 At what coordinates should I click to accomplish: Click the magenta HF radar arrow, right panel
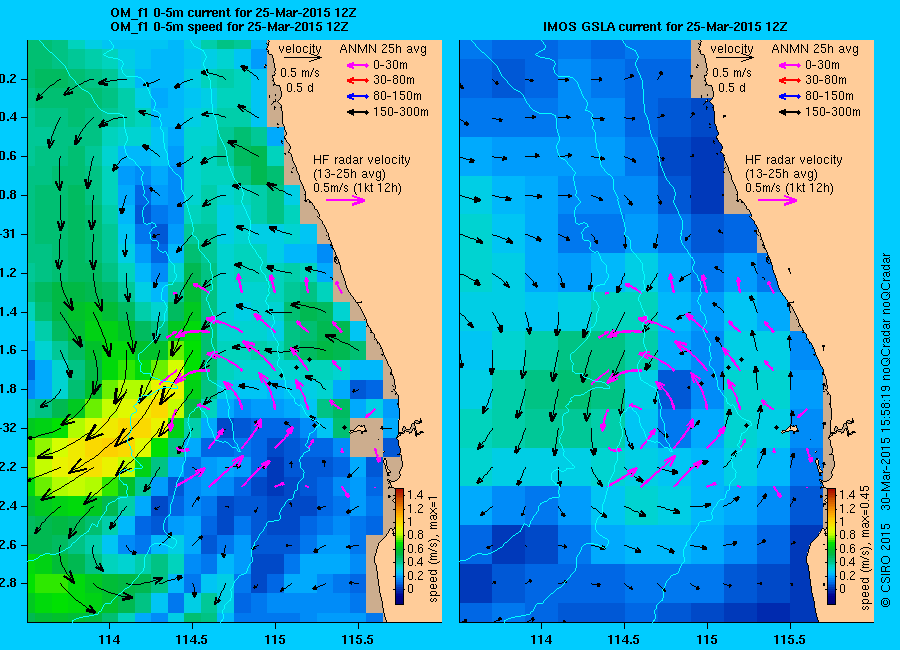point(778,200)
